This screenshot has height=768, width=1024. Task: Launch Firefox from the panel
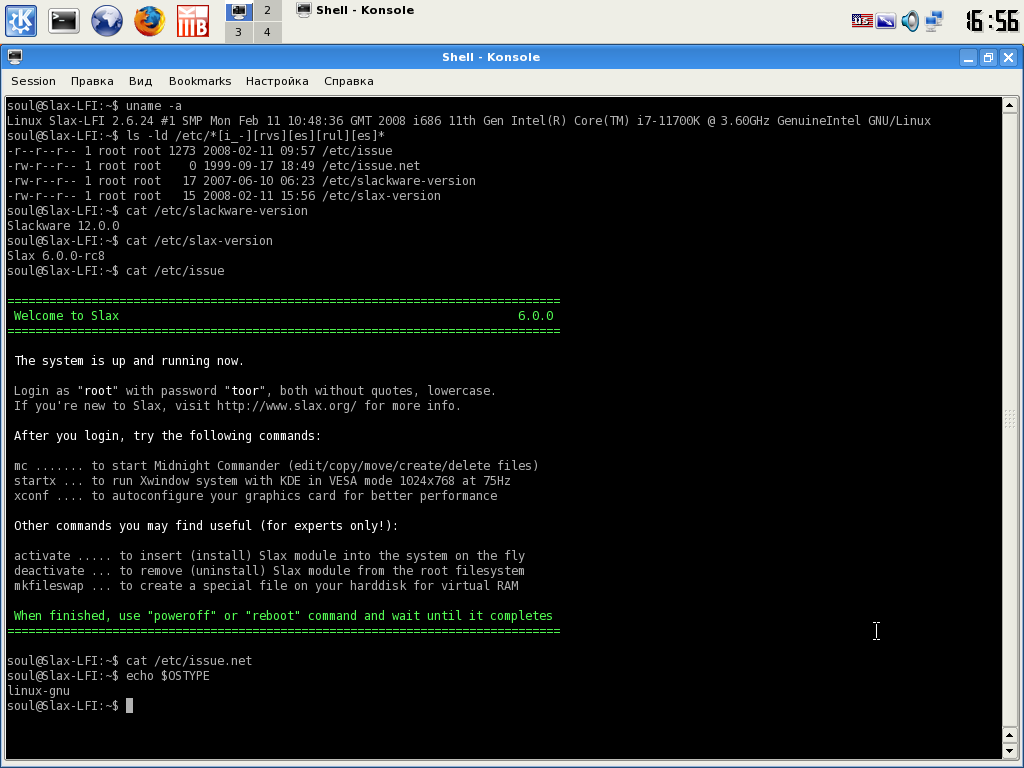click(x=150, y=21)
